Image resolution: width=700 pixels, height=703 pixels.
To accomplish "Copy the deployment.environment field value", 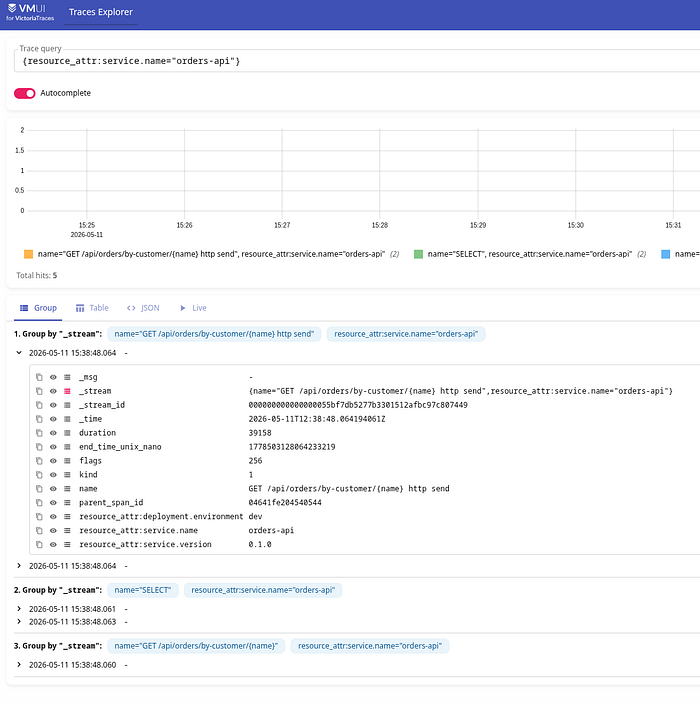I will point(39,516).
